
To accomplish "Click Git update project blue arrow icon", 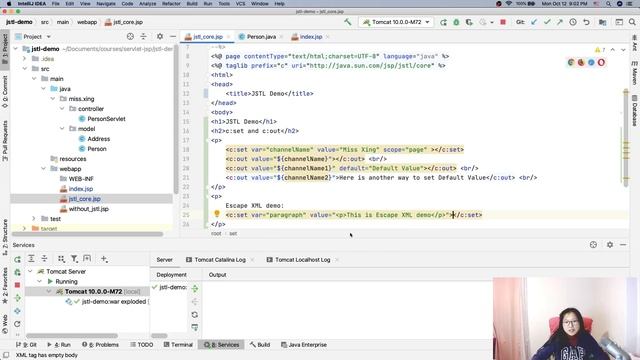I will tap(534, 22).
